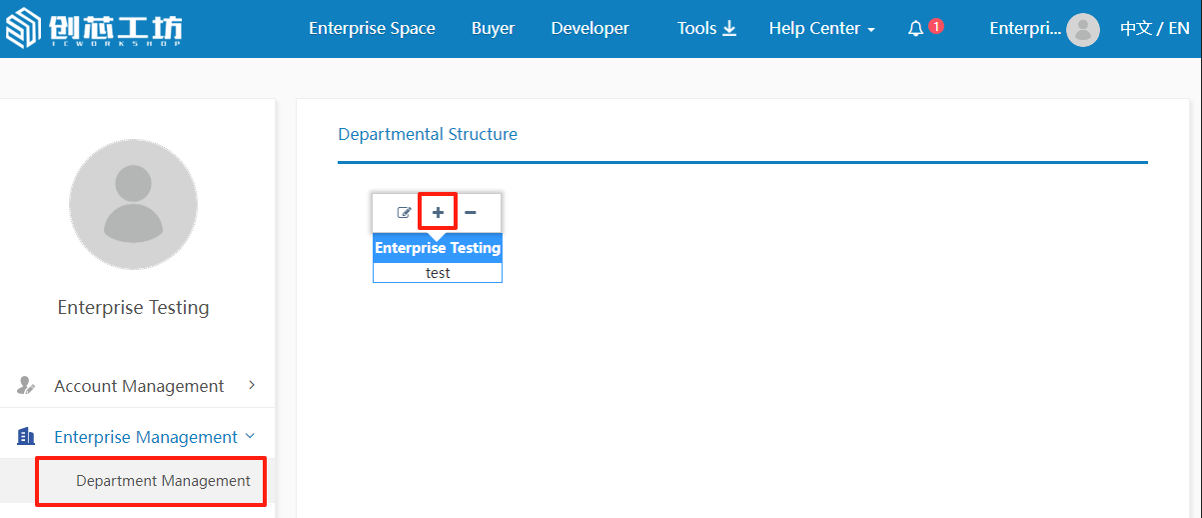Collapse the Enterprise Management chevron
This screenshot has height=518, width=1202.
click(x=250, y=436)
